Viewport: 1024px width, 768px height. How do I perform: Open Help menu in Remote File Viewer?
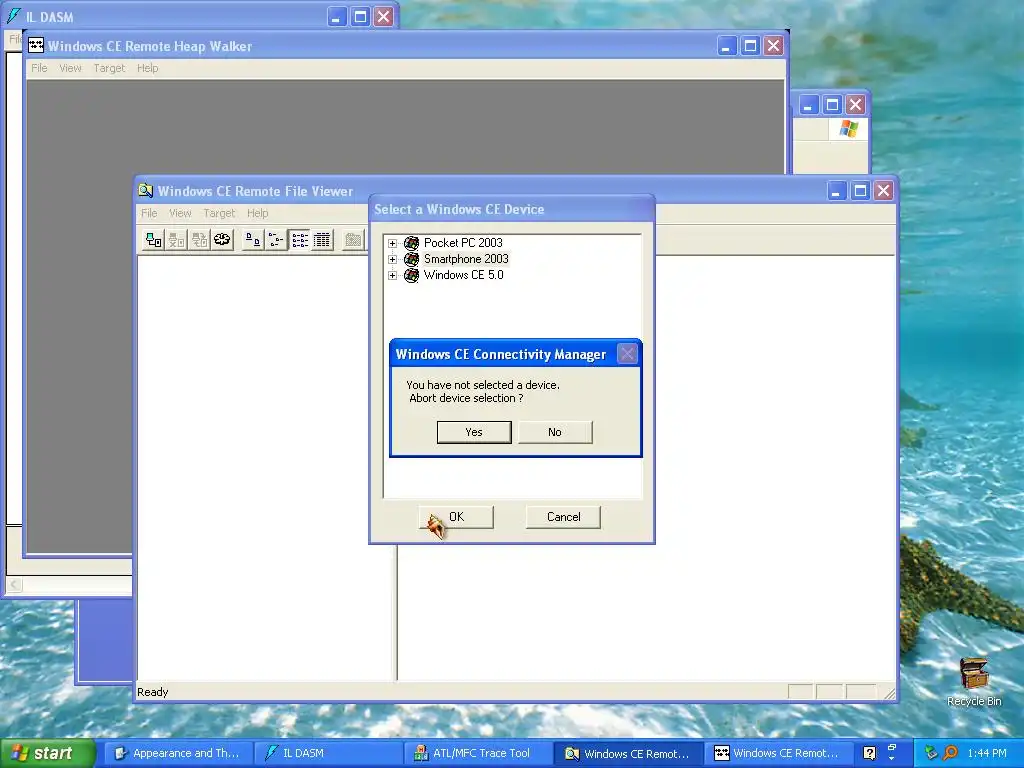[x=257, y=213]
